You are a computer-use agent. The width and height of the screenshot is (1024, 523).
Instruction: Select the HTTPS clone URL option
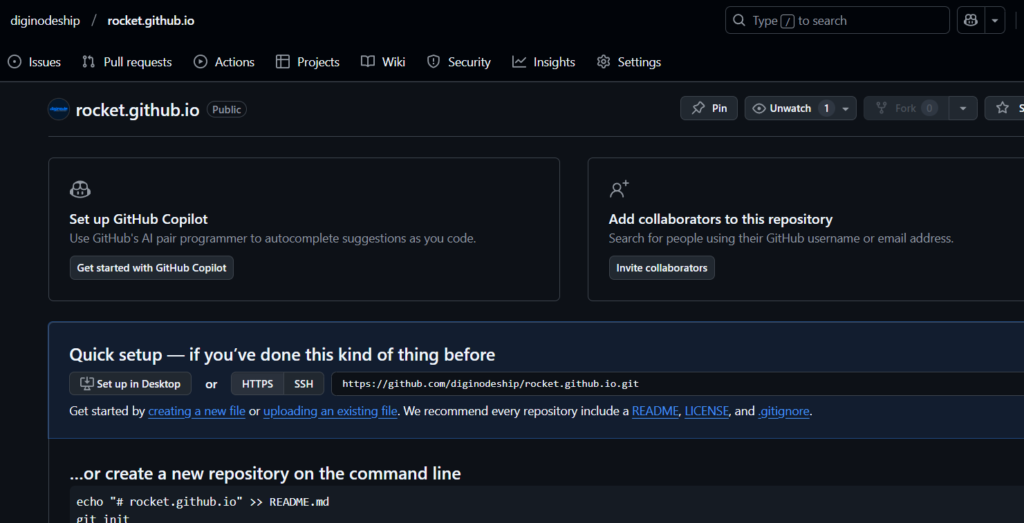[x=257, y=384]
